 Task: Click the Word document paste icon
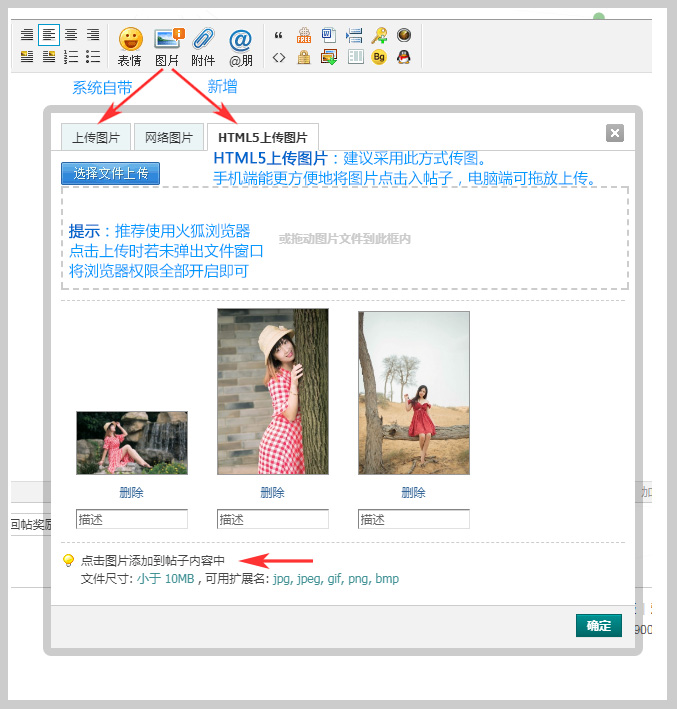[x=329, y=35]
